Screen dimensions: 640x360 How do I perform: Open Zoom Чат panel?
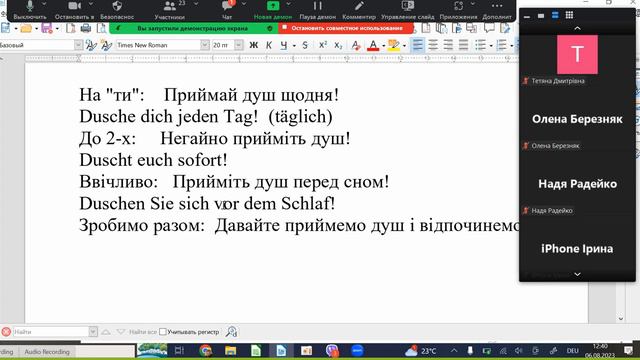click(227, 10)
